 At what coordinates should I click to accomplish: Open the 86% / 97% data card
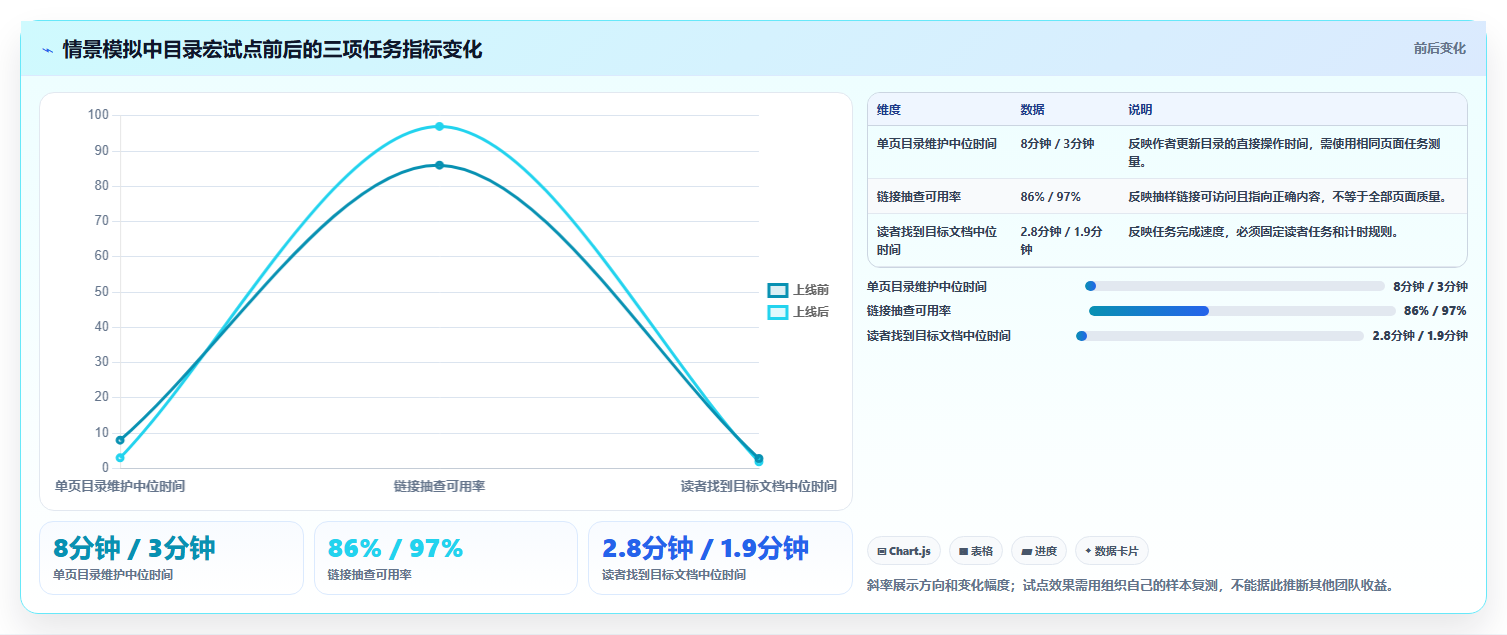(x=446, y=558)
